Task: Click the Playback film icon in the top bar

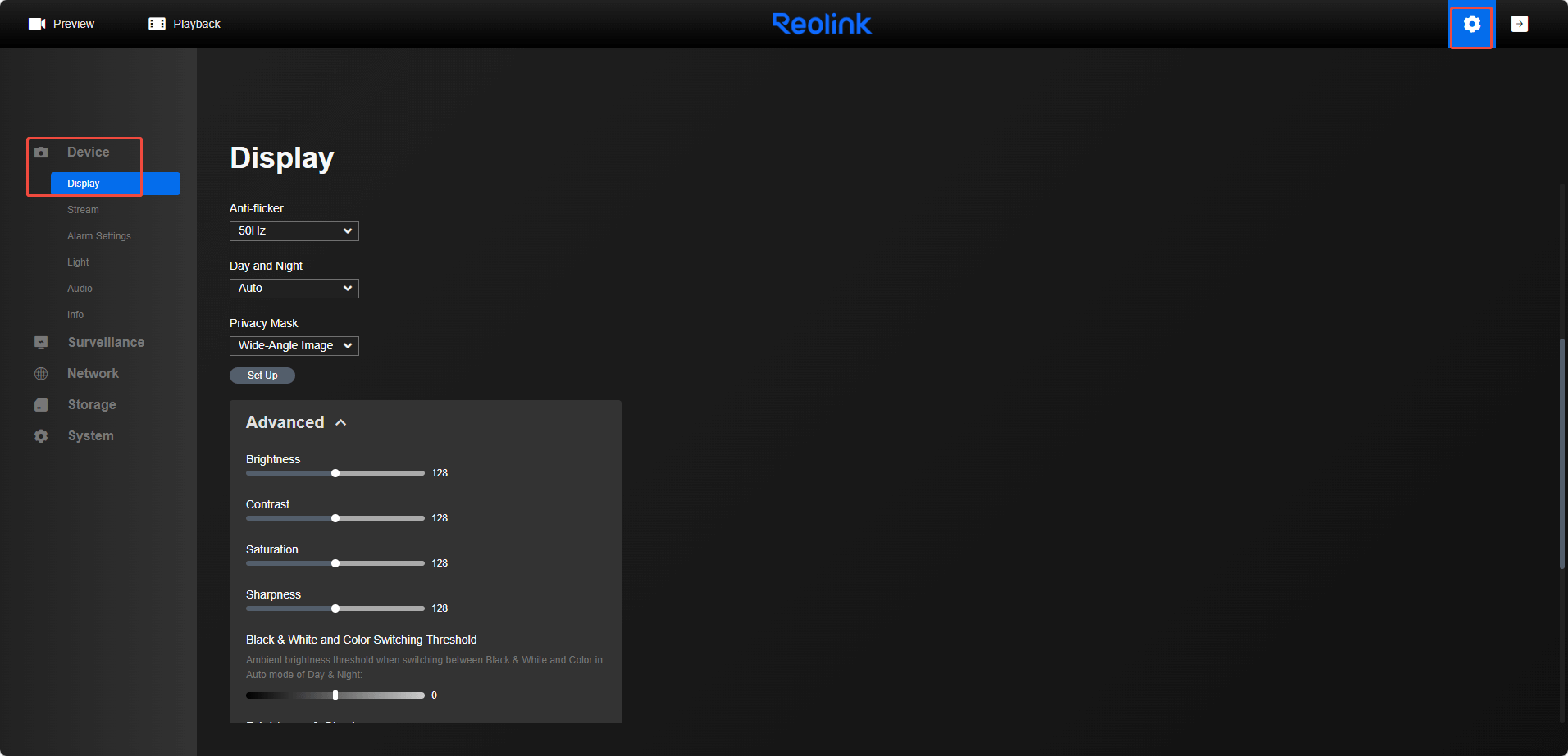Action: [156, 23]
